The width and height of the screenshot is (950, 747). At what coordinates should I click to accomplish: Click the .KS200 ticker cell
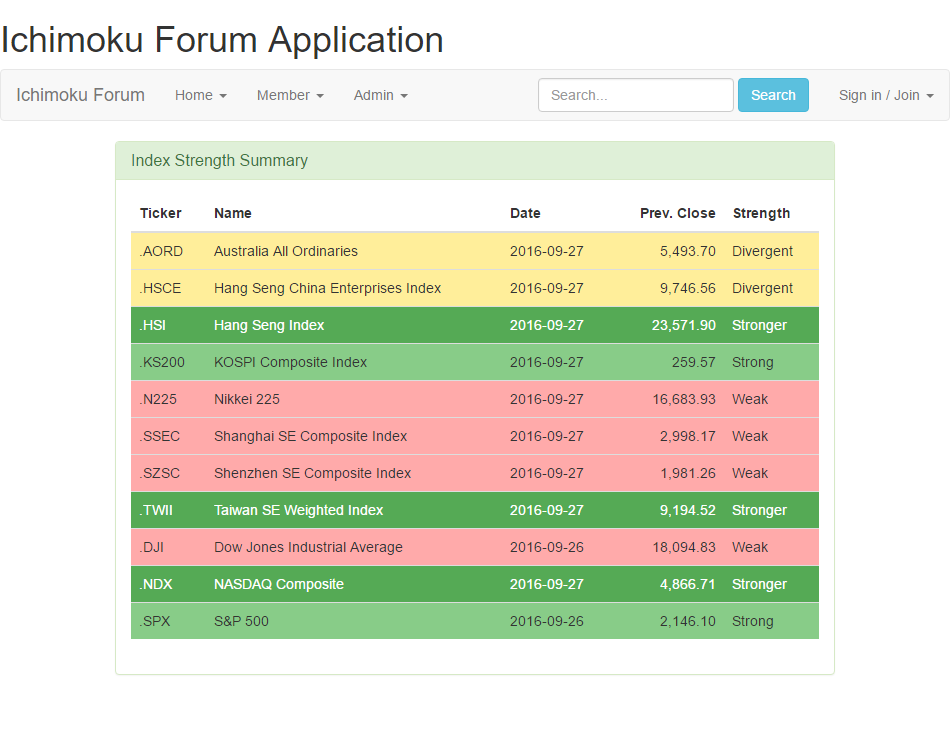(x=162, y=362)
